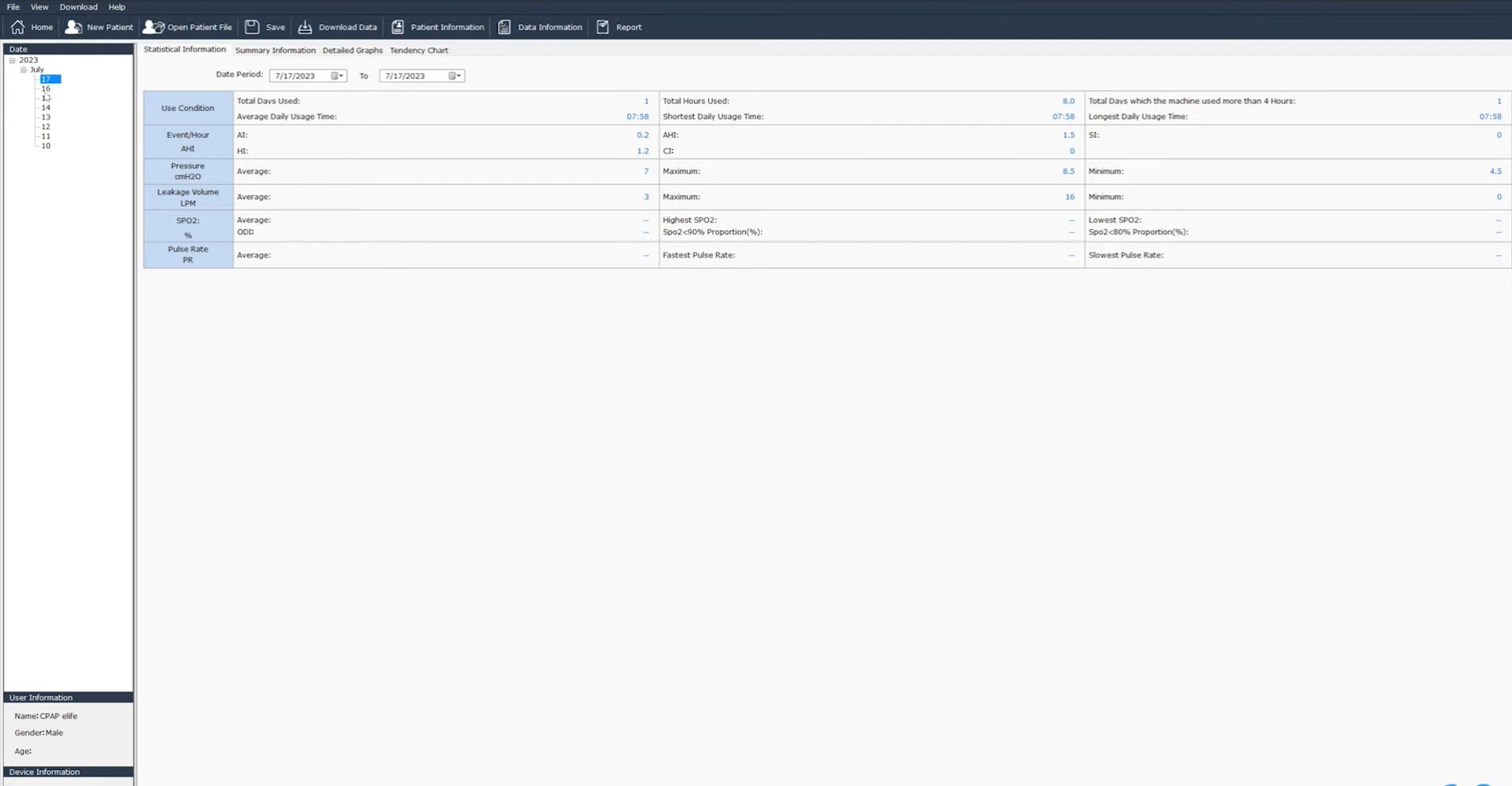Switch to Summary Information tab
The image size is (1512, 786).
coord(275,50)
